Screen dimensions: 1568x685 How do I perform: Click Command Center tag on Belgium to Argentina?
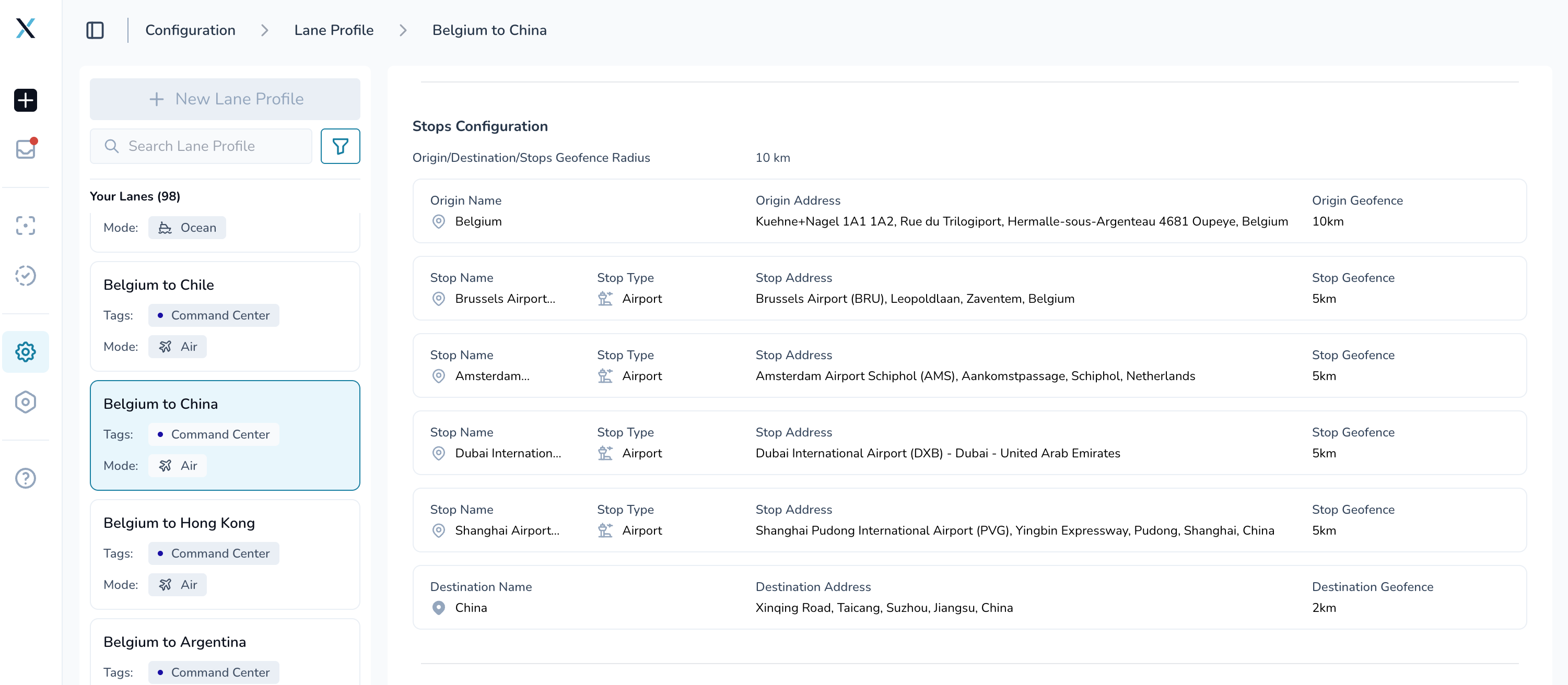(x=214, y=672)
